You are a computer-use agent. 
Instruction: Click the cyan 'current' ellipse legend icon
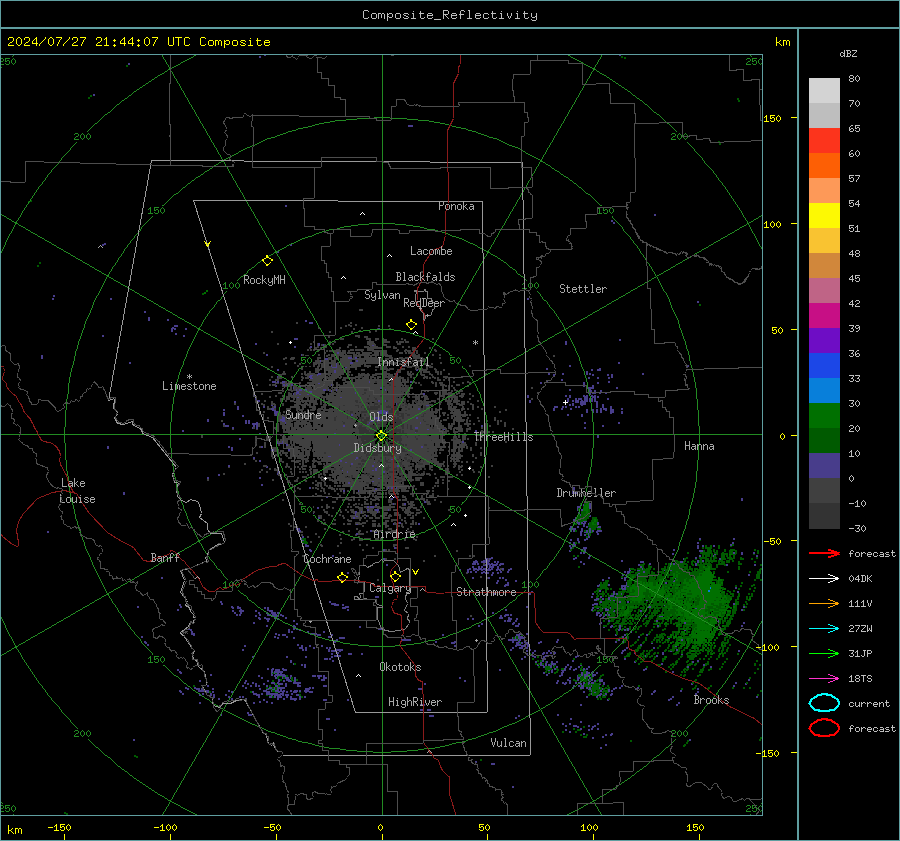[824, 703]
